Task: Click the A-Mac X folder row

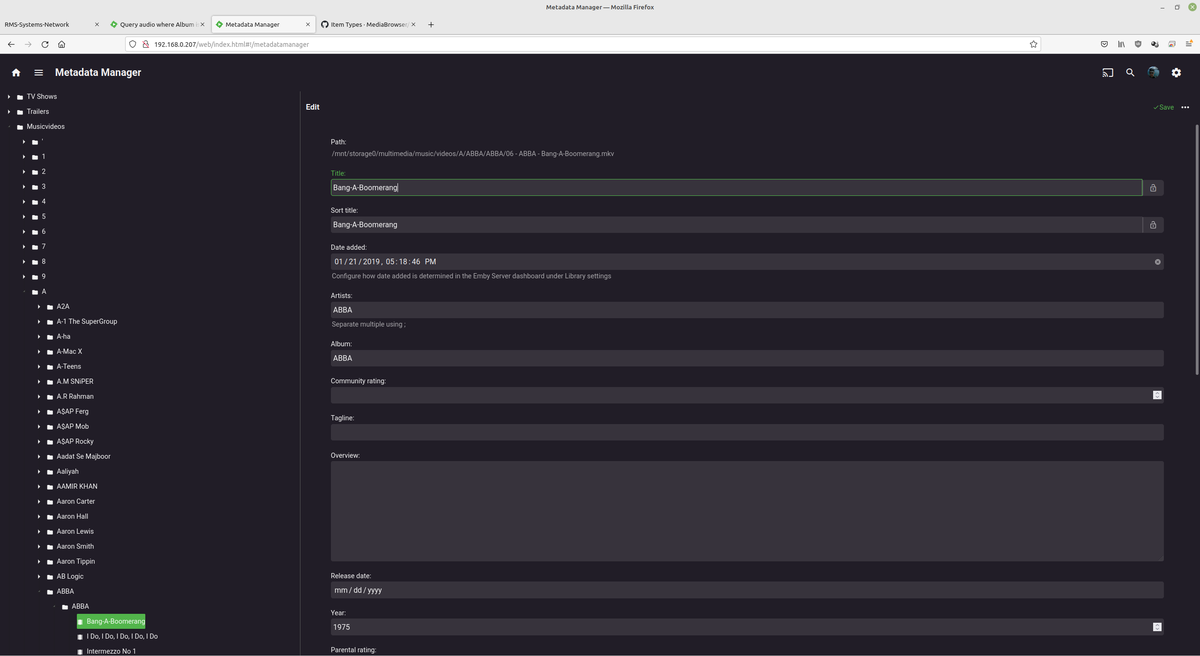Action: click(x=70, y=352)
